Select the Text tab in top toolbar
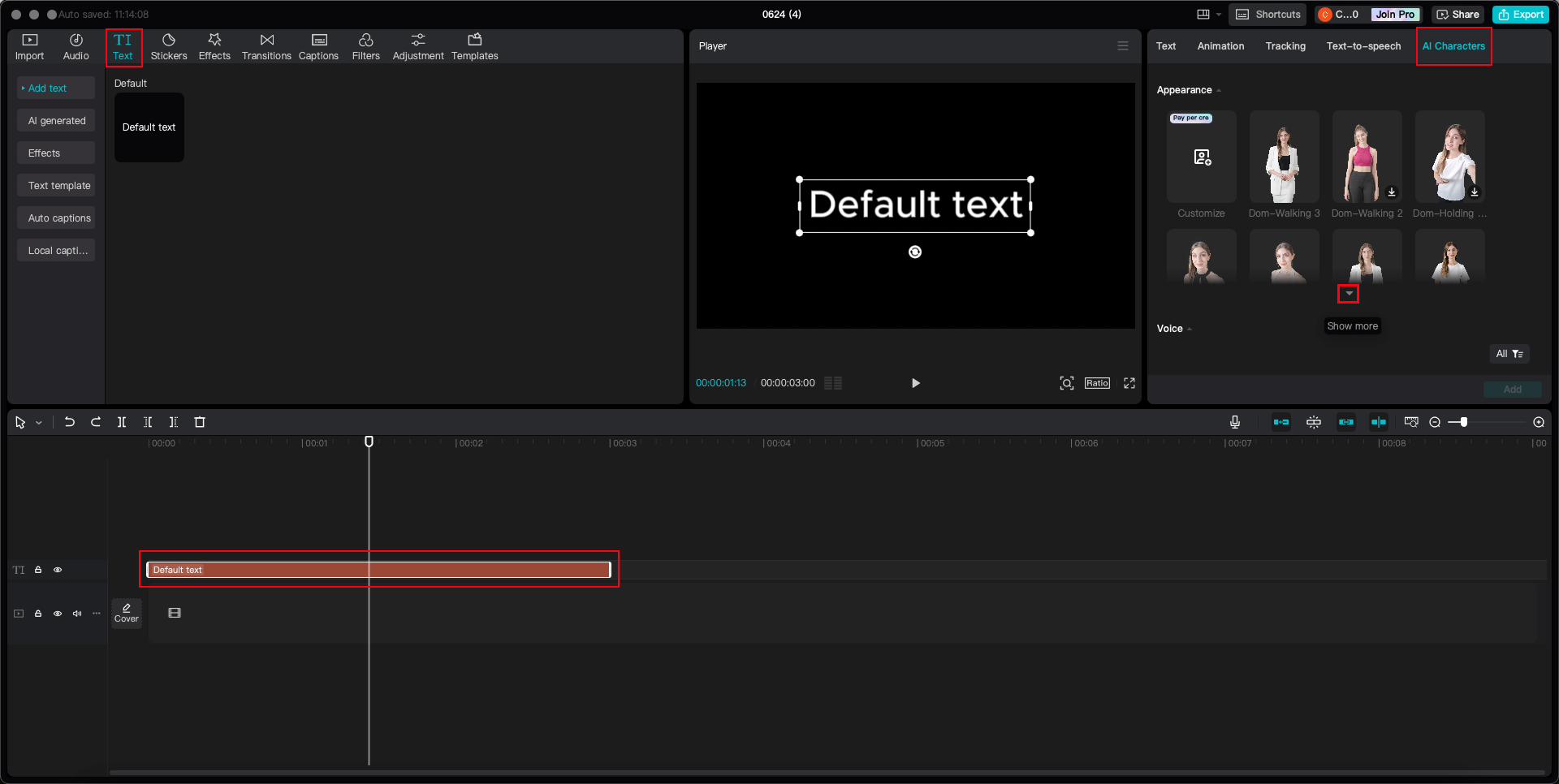The height and width of the screenshot is (784, 1559). tap(123, 47)
